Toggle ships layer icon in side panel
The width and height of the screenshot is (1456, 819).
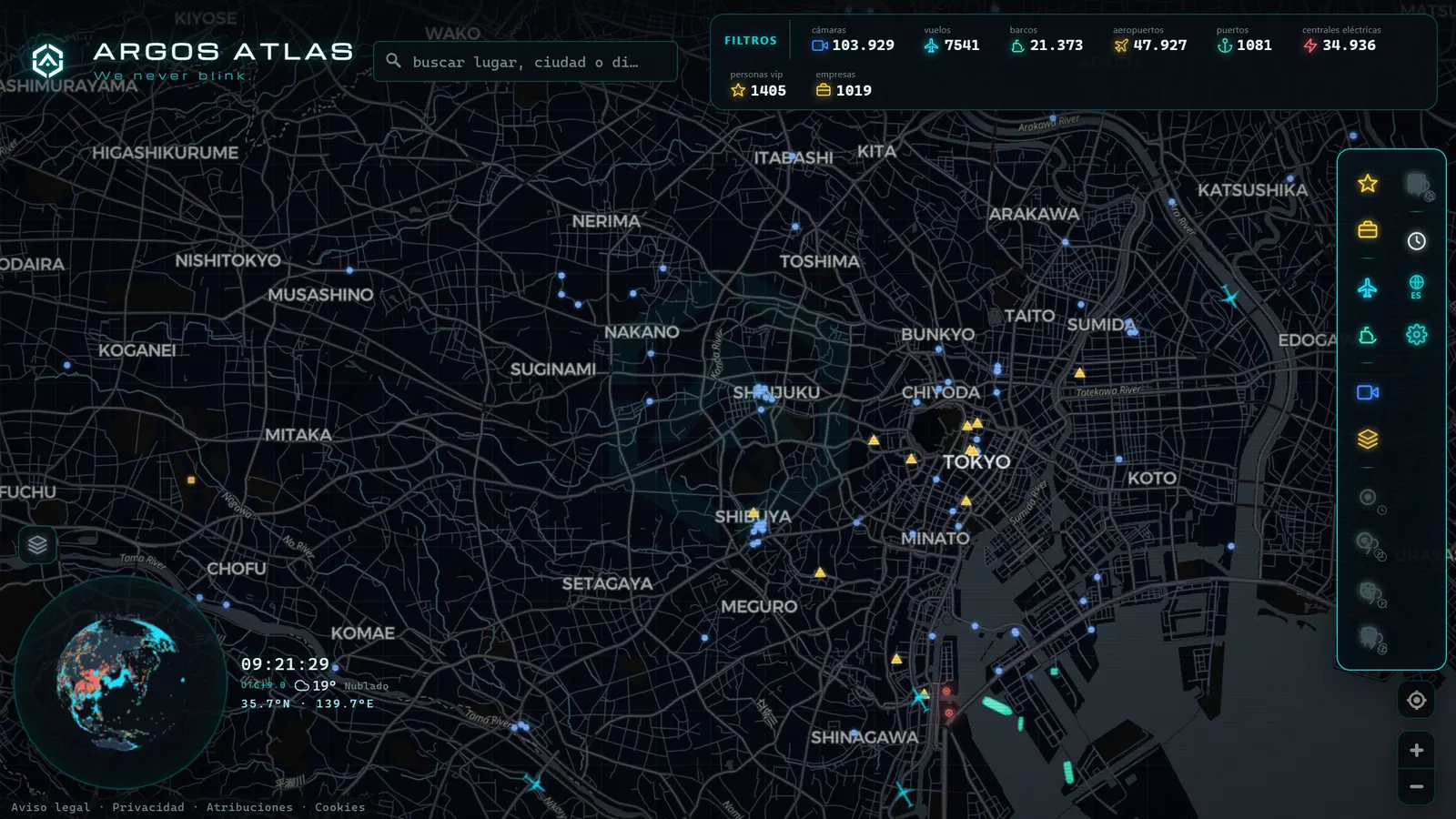1367,336
